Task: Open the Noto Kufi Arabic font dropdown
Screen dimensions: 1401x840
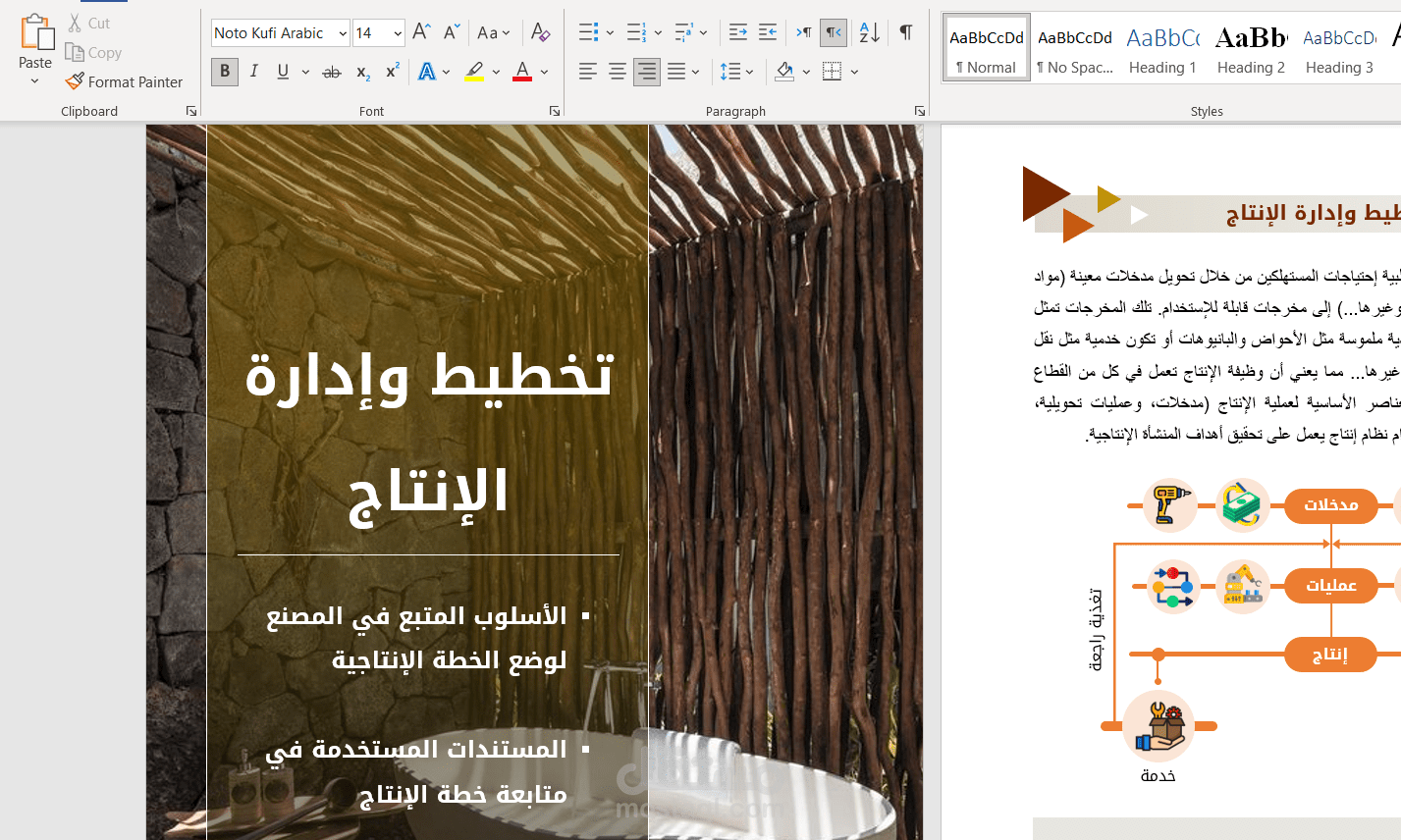Action: [x=343, y=33]
